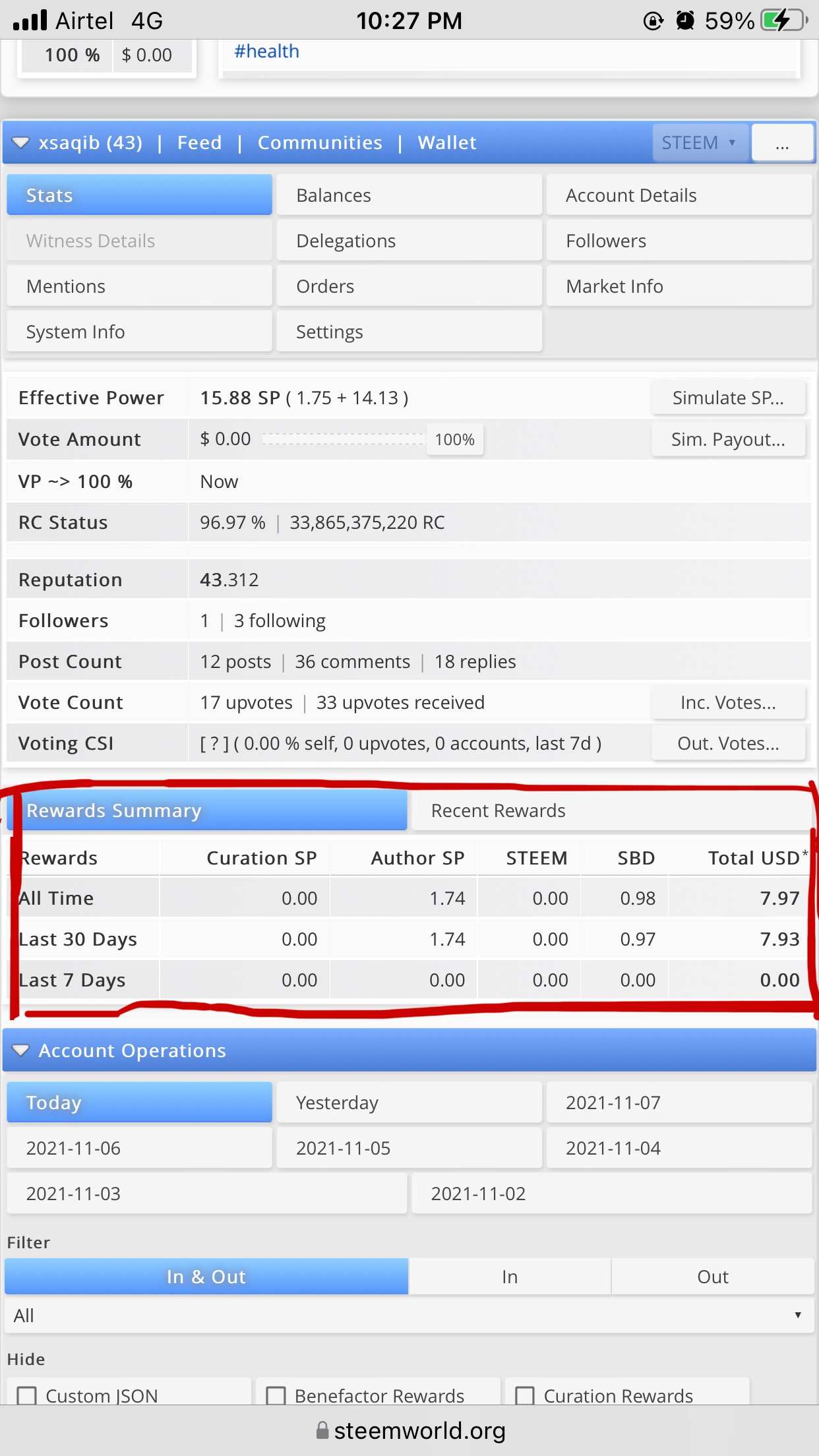Switch to the Recent Rewards tab
This screenshot has width=819, height=1456.
point(612,810)
